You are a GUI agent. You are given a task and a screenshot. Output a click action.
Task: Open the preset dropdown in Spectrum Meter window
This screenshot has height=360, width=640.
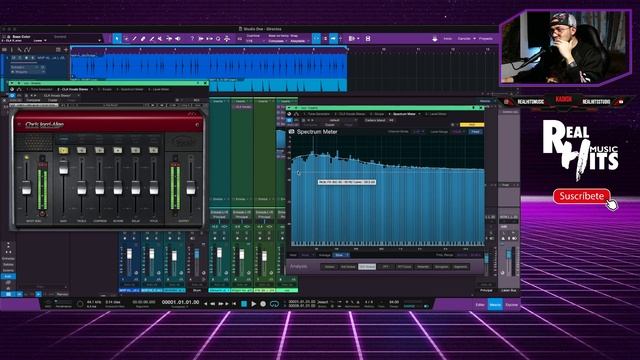337,120
